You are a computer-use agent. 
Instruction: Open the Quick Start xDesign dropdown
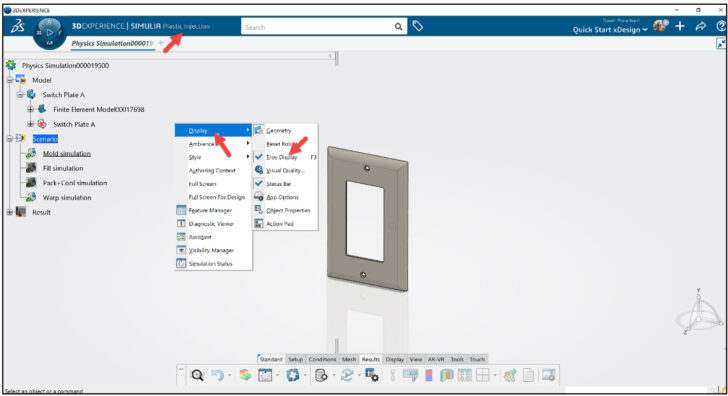[610, 30]
